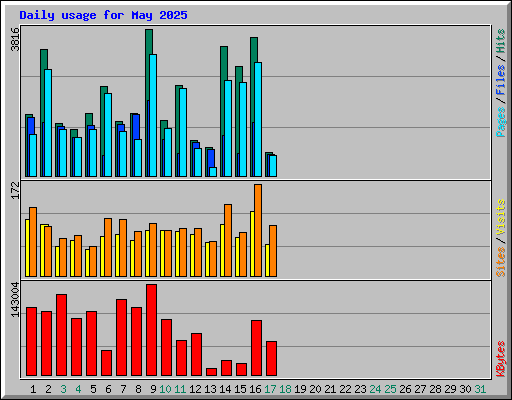
Task: Click the 172 y-axis value
Action: pos(15,190)
